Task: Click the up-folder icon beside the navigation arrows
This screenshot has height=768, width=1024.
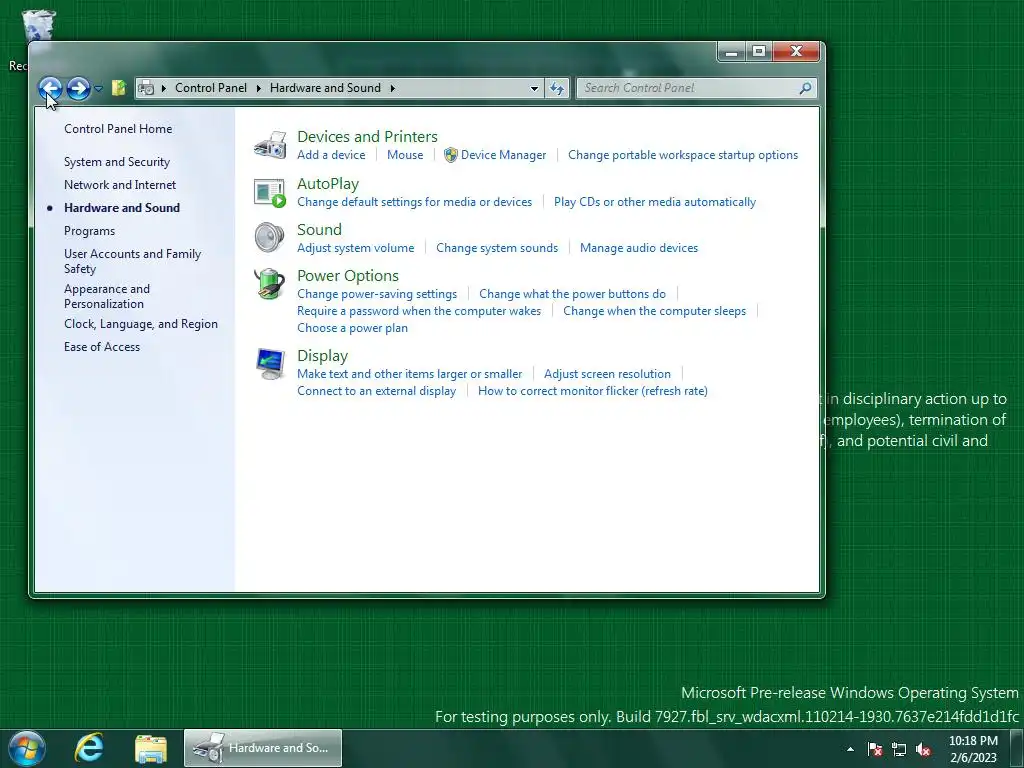Action: click(118, 88)
